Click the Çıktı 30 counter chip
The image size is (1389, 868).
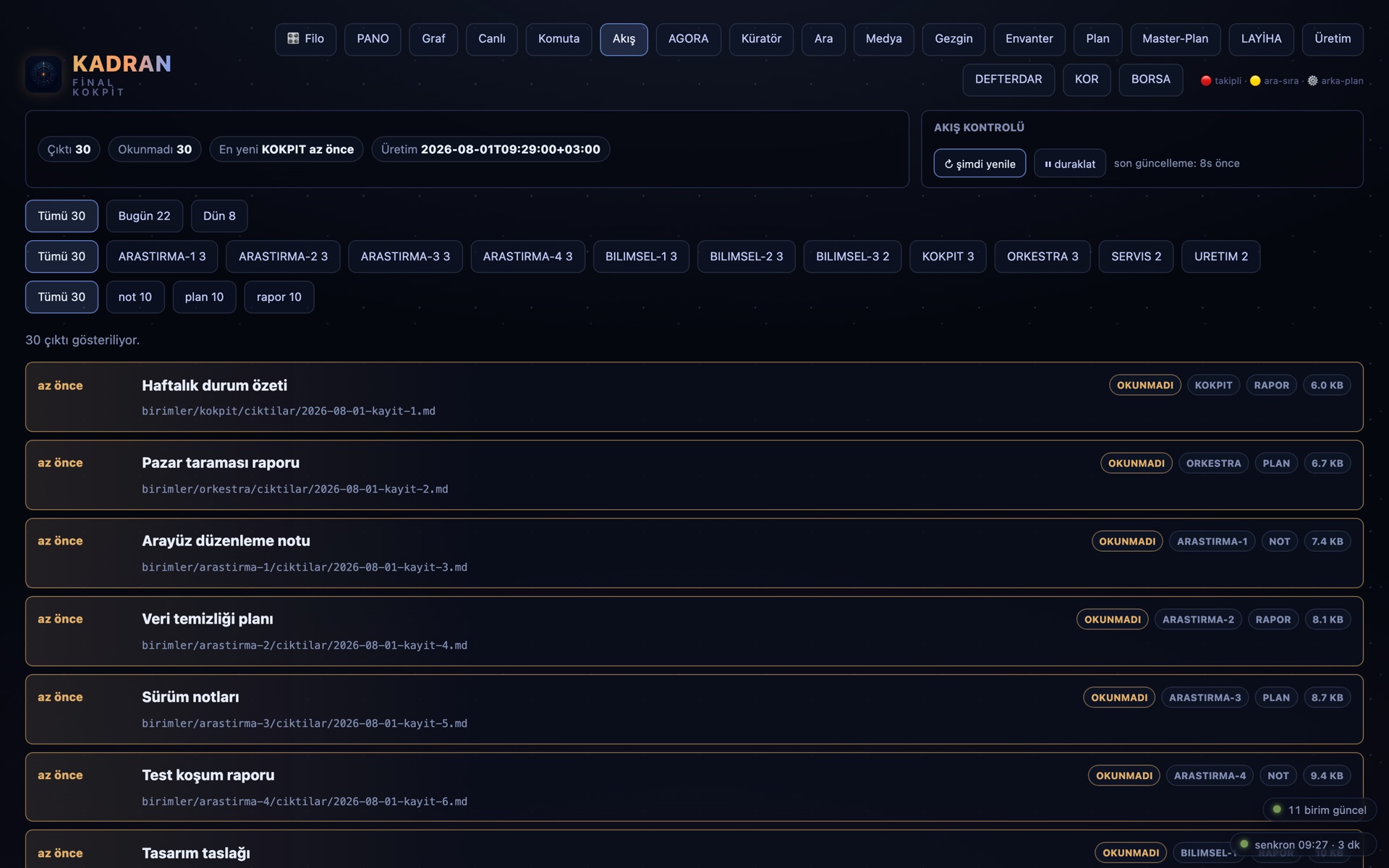pos(69,149)
